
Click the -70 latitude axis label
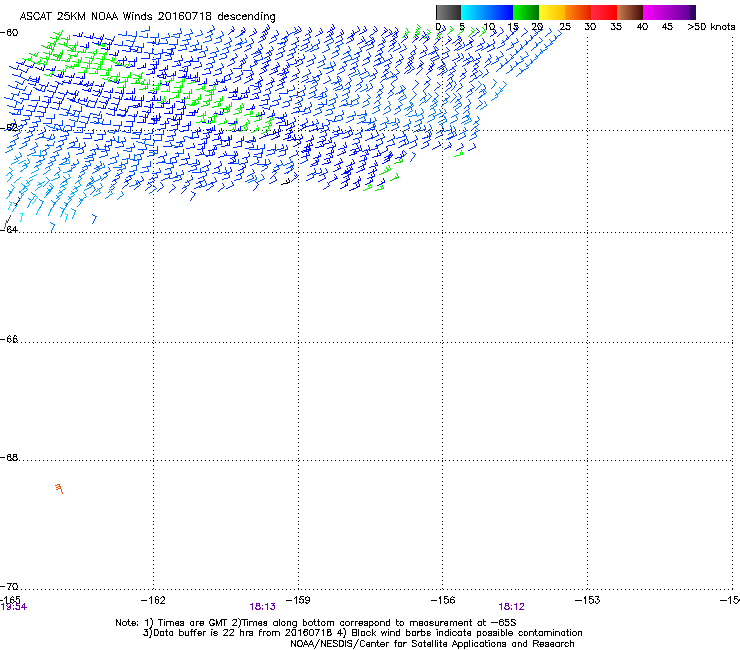pos(9,586)
